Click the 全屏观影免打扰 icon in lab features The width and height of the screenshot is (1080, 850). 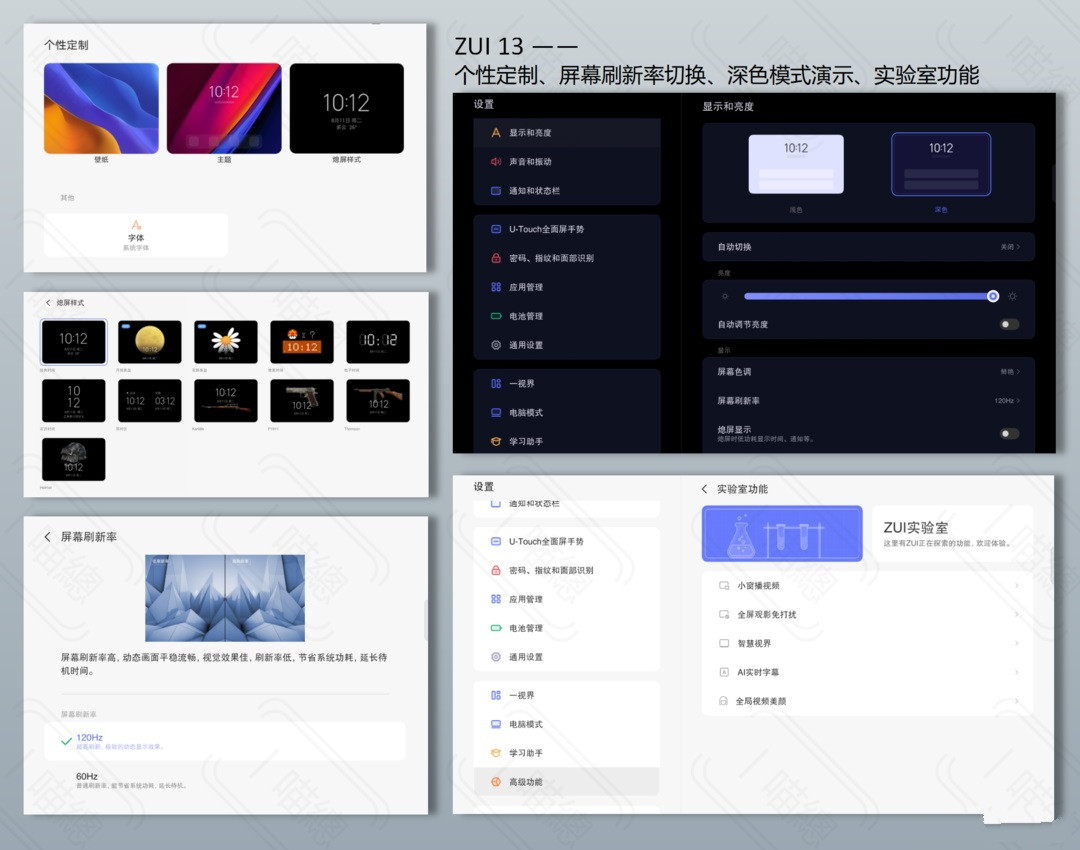click(x=724, y=614)
